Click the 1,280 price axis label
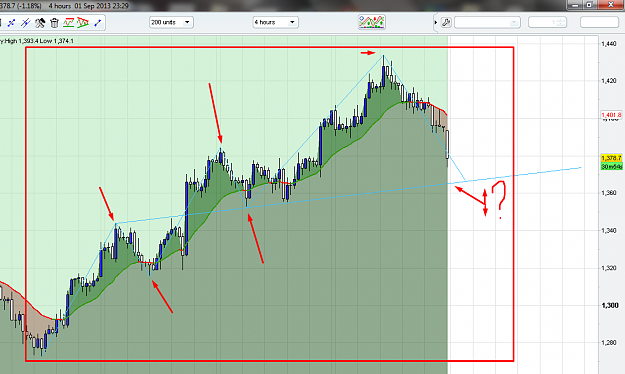This screenshot has width=625, height=374. click(x=609, y=343)
